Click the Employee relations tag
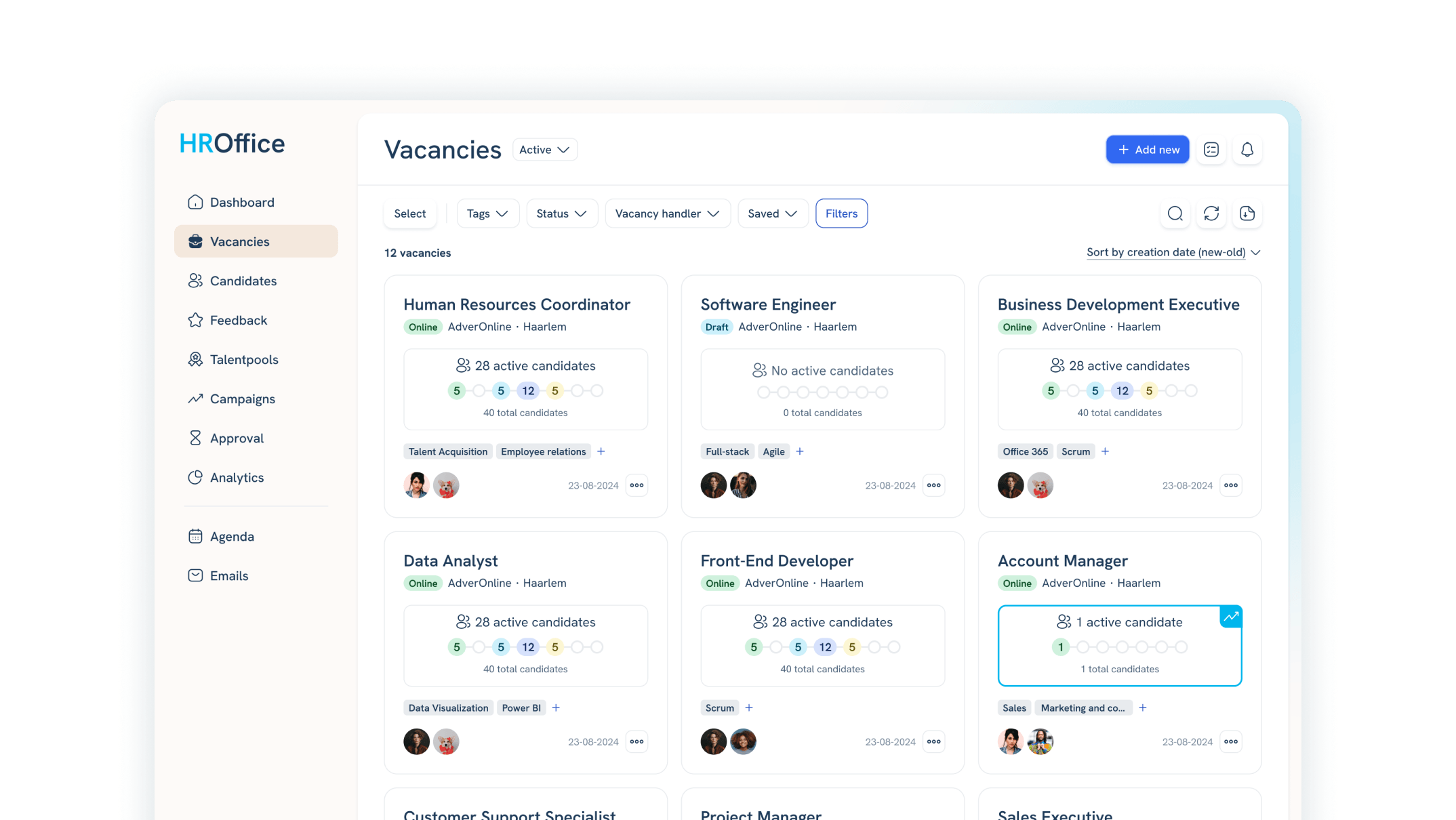 pyautogui.click(x=544, y=451)
